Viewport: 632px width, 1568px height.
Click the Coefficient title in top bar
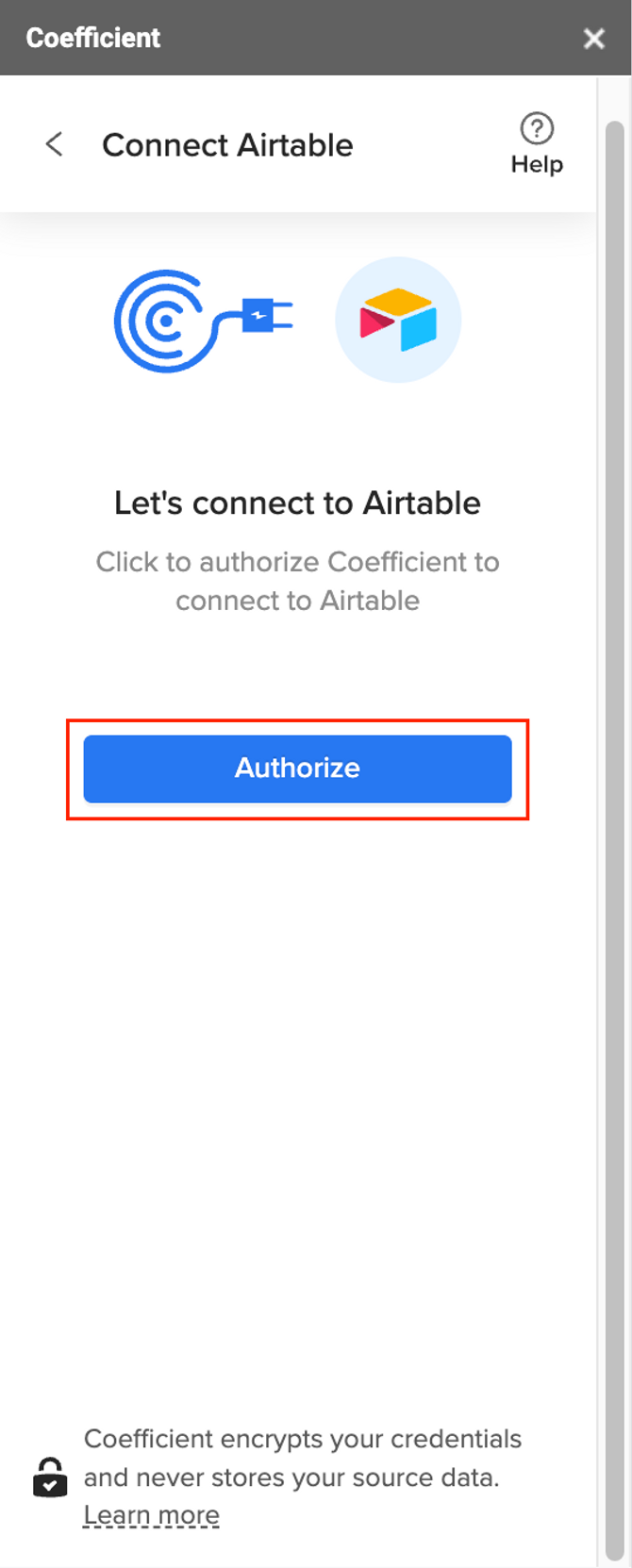(x=93, y=38)
